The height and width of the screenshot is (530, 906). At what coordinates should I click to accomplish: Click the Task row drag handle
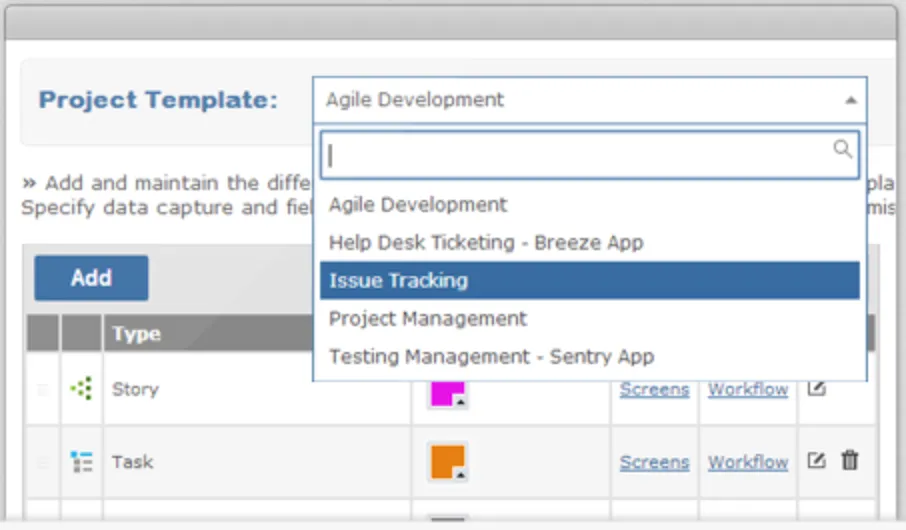(43, 463)
